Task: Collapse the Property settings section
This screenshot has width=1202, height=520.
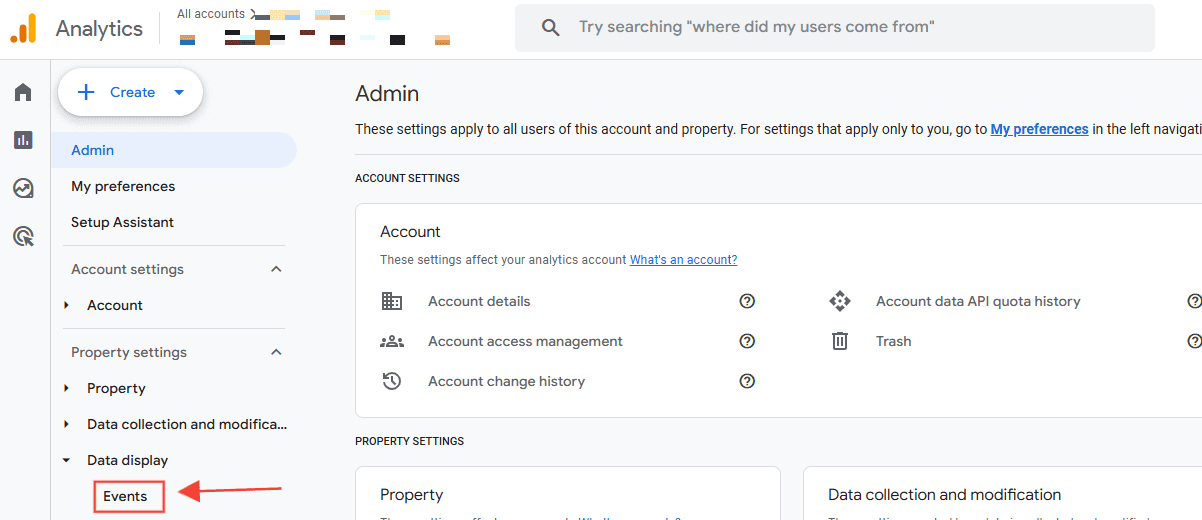Action: 277,352
